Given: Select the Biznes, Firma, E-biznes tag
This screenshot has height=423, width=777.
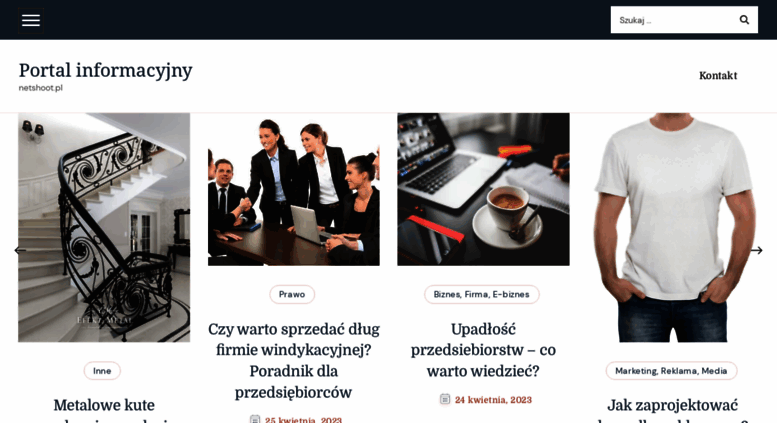Looking at the screenshot, I should click(482, 294).
